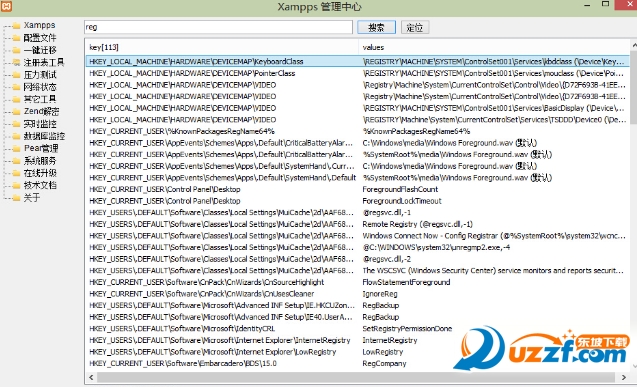
Task: Click the 搜索 search button
Action: 376,27
